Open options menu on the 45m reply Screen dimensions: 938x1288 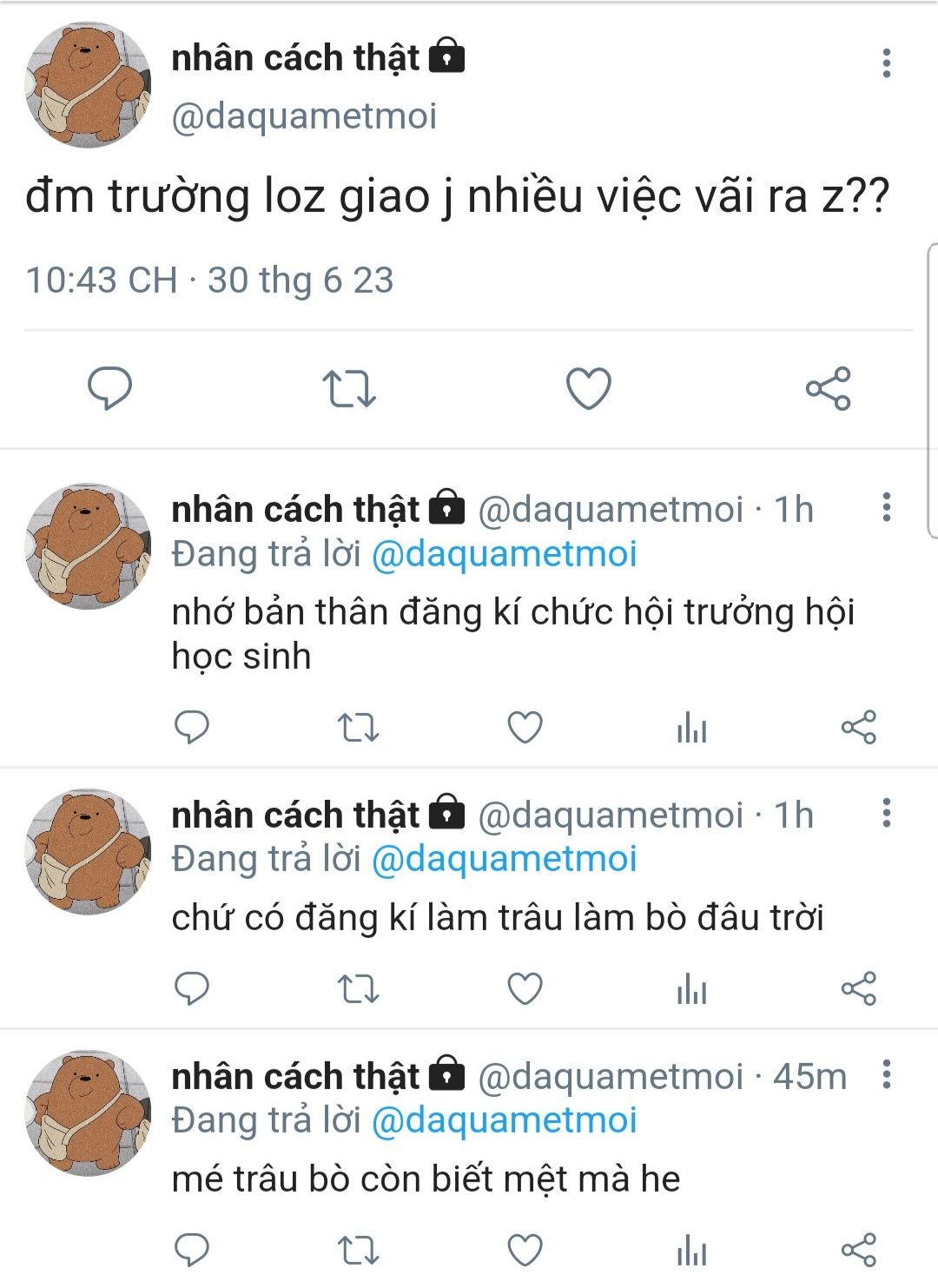click(886, 1074)
